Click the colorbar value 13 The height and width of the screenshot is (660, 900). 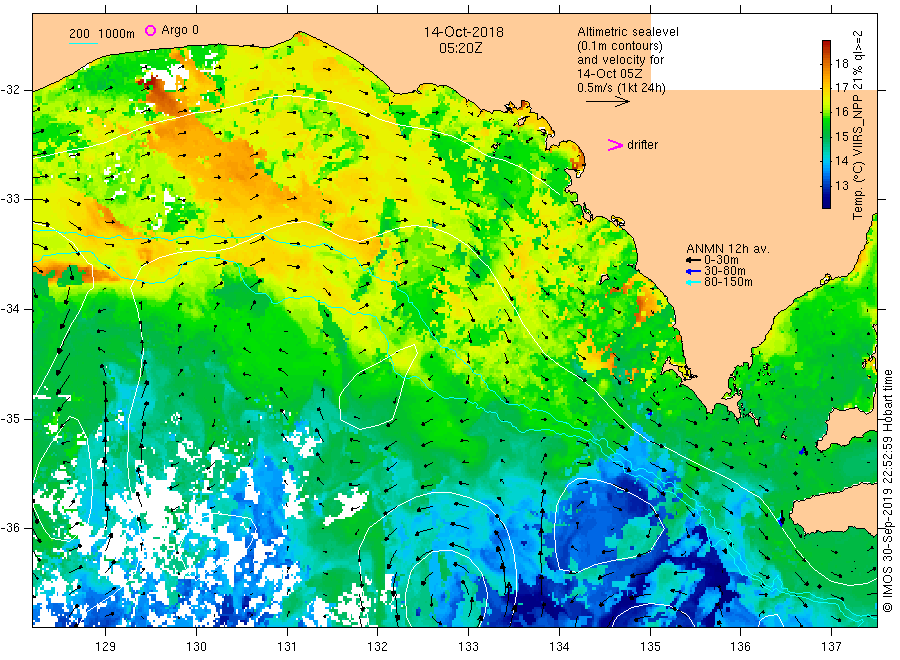841,185
